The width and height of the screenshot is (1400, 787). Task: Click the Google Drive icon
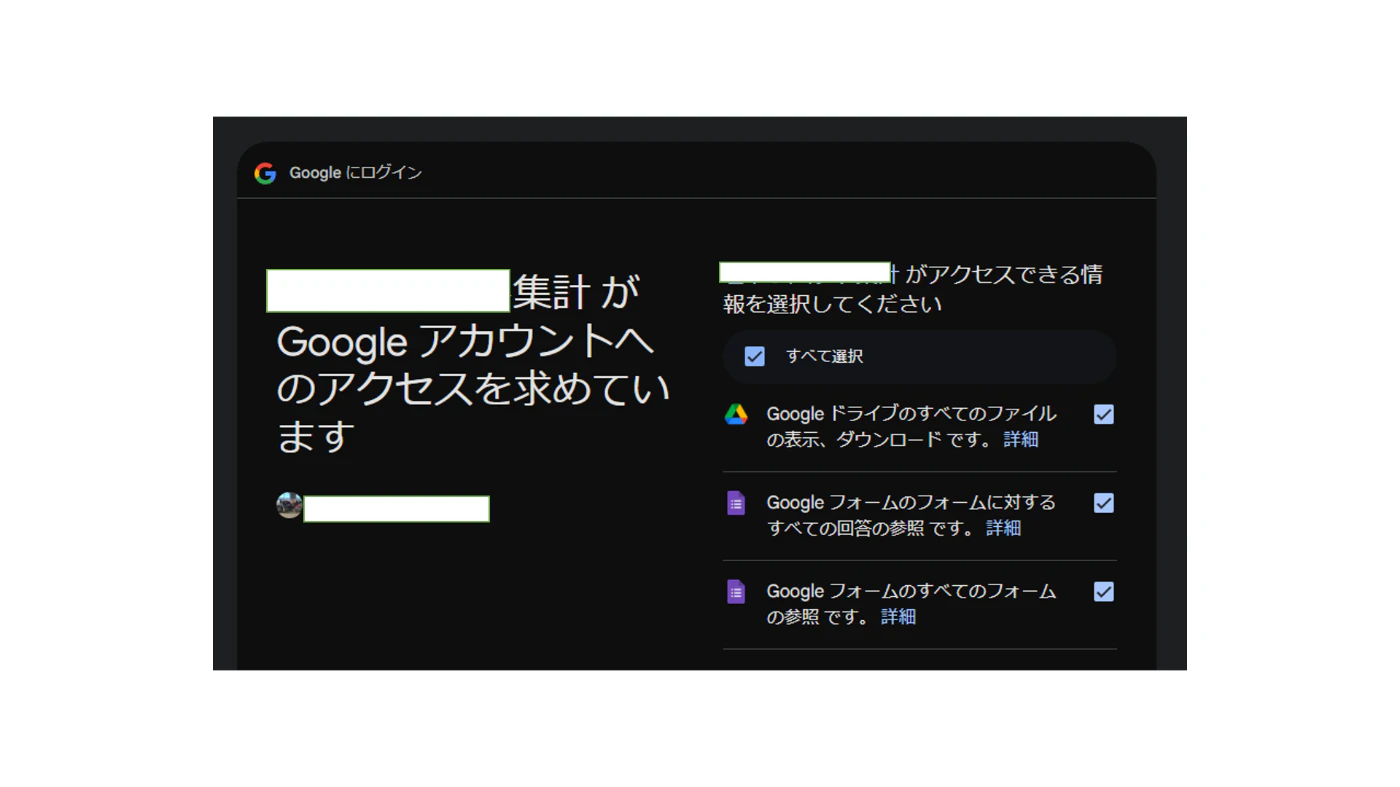(736, 414)
